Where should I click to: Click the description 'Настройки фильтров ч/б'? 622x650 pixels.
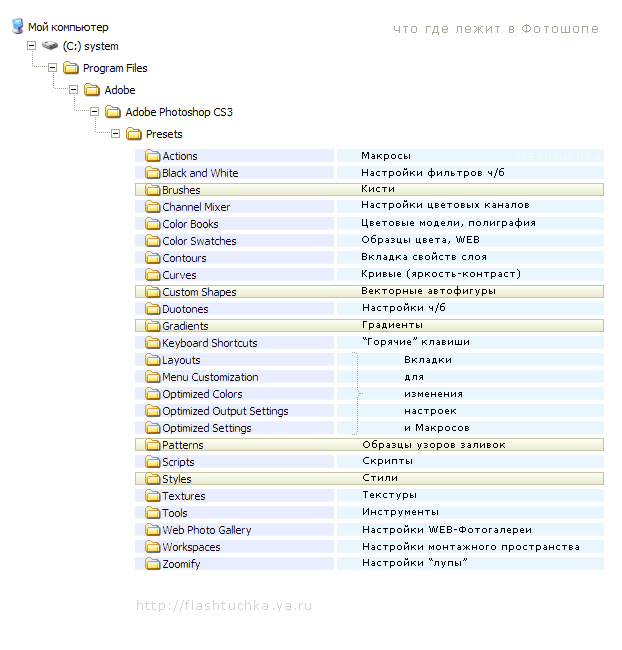[432, 172]
